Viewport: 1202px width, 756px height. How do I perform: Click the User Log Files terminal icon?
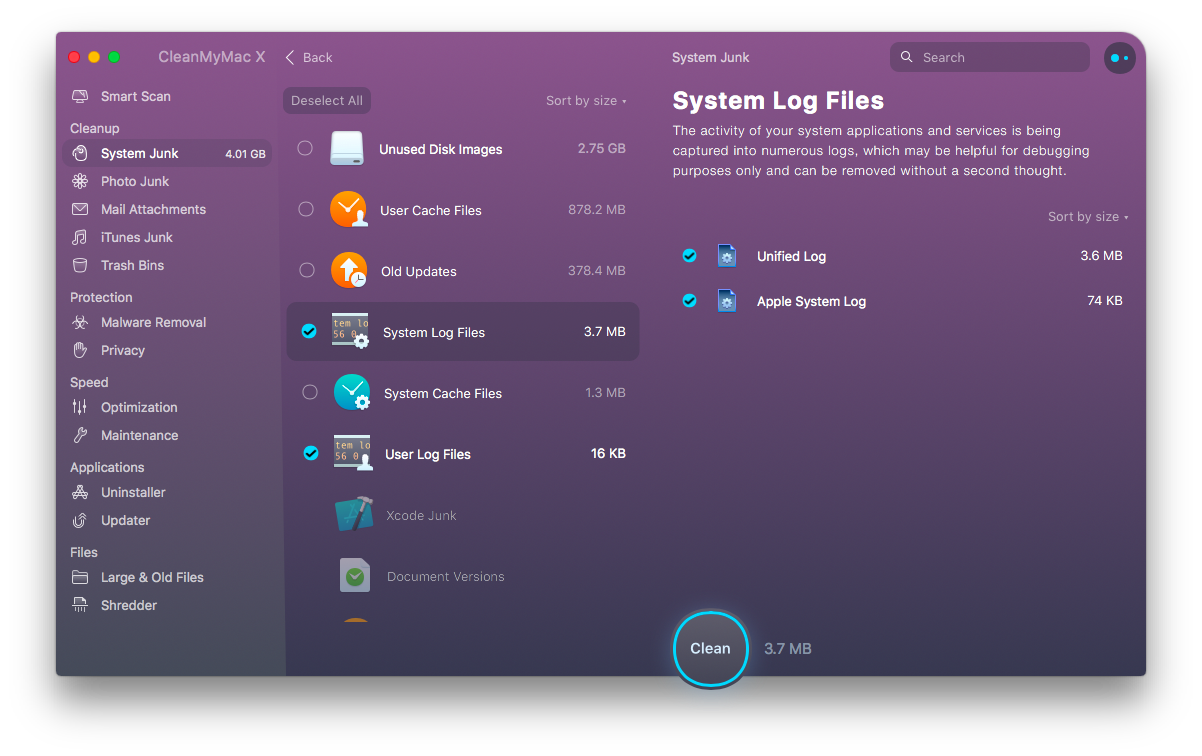352,454
